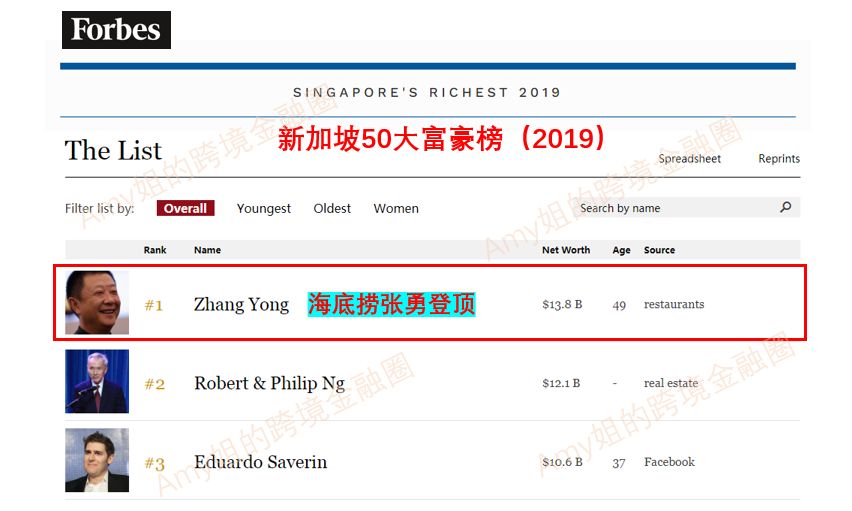Click the Forbes logo

116,30
